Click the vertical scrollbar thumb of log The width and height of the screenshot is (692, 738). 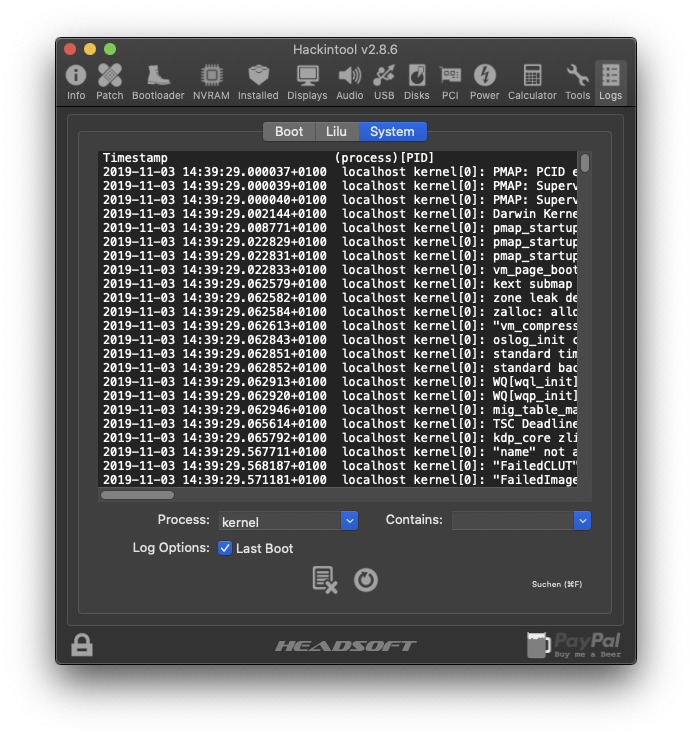[x=585, y=163]
